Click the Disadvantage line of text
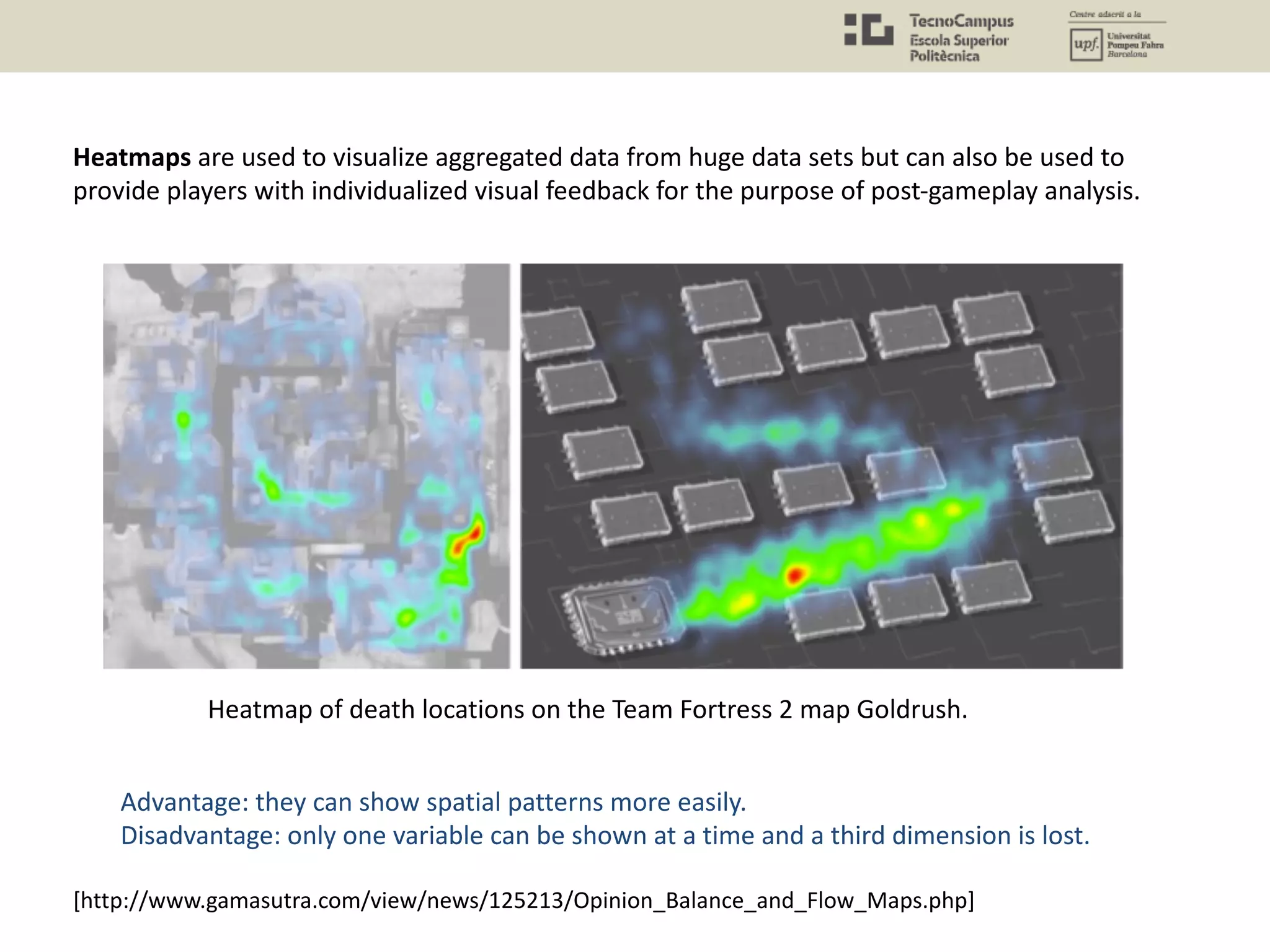Image resolution: width=1270 pixels, height=952 pixels. 605,835
